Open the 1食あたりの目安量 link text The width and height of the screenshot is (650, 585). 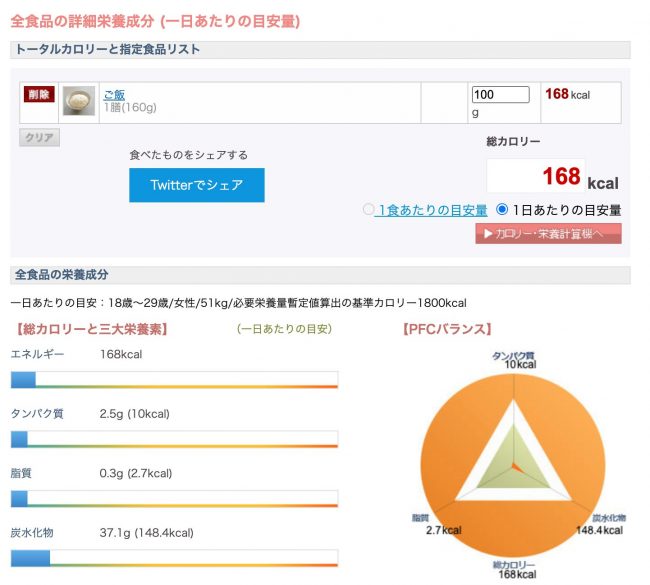[432, 211]
